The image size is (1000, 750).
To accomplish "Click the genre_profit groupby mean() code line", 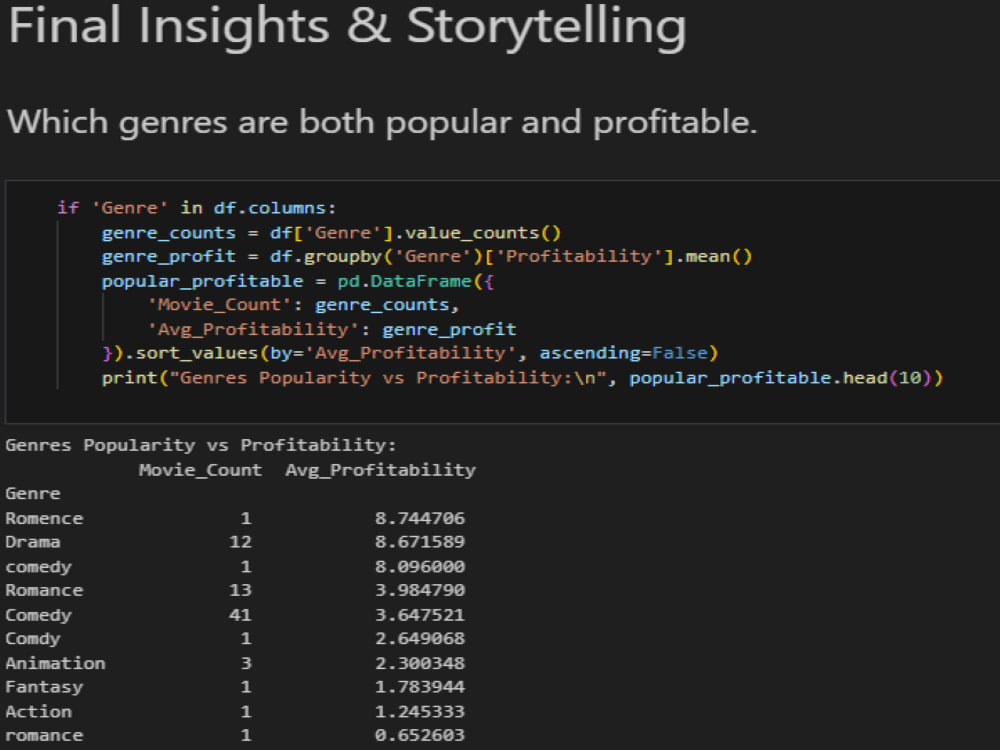I will (x=427, y=256).
